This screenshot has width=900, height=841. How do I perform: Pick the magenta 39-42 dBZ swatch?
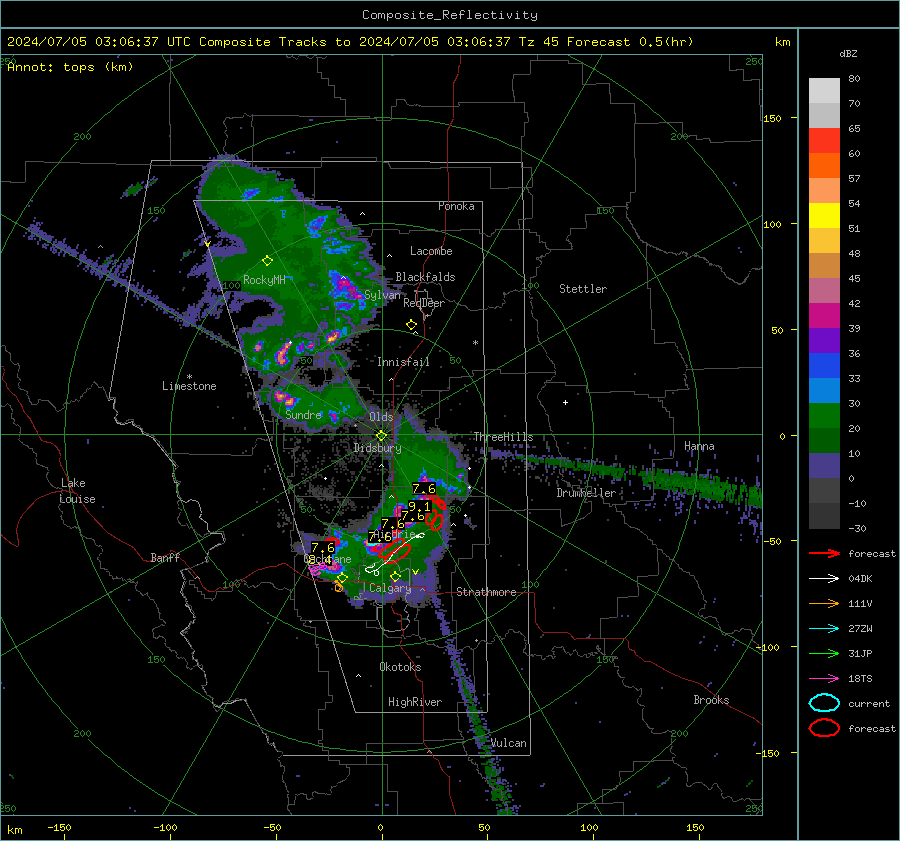pos(824,315)
